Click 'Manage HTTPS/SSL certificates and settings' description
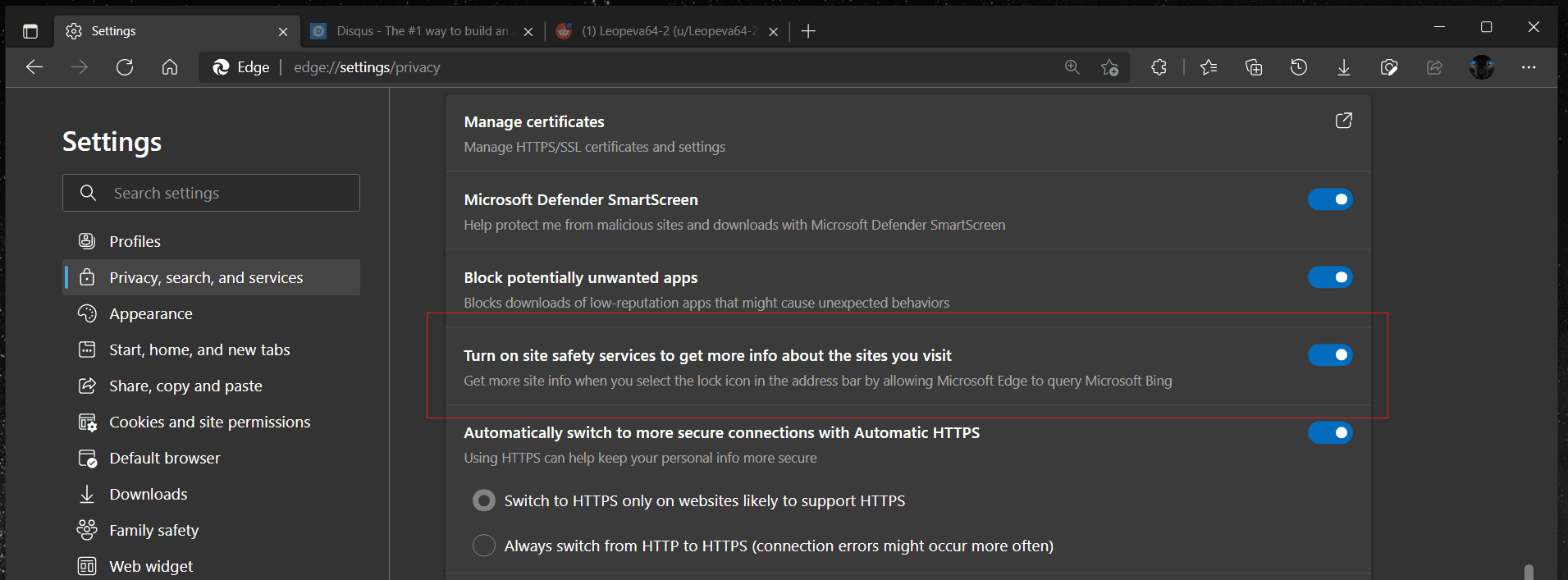 tap(595, 147)
